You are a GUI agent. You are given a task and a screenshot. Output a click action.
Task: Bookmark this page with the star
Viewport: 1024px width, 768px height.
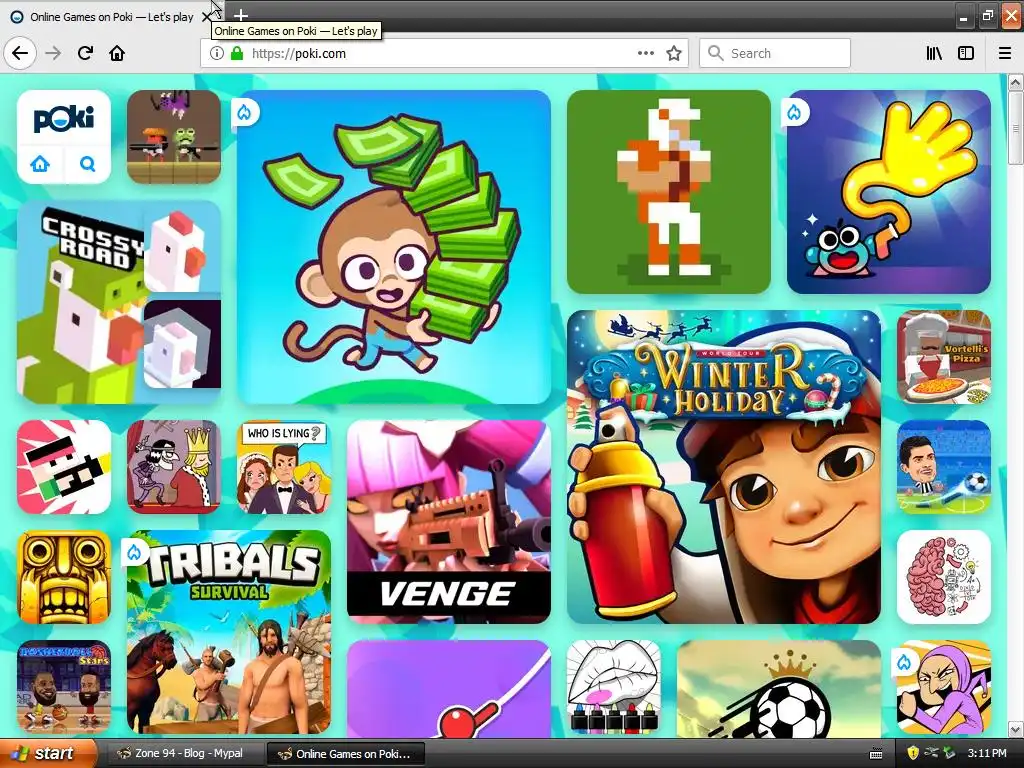click(674, 53)
